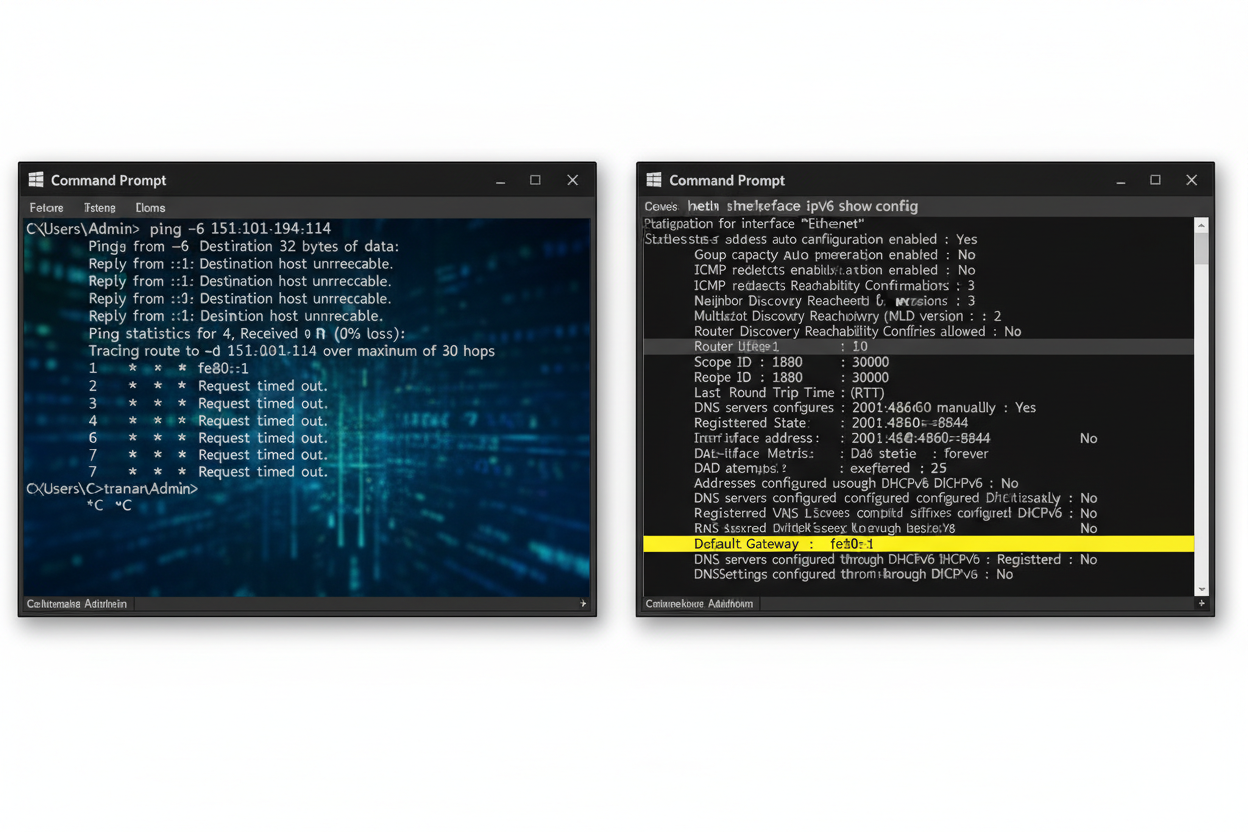The image size is (1248, 832).
Task: Minimize the left Command Prompt window
Action: tap(500, 181)
